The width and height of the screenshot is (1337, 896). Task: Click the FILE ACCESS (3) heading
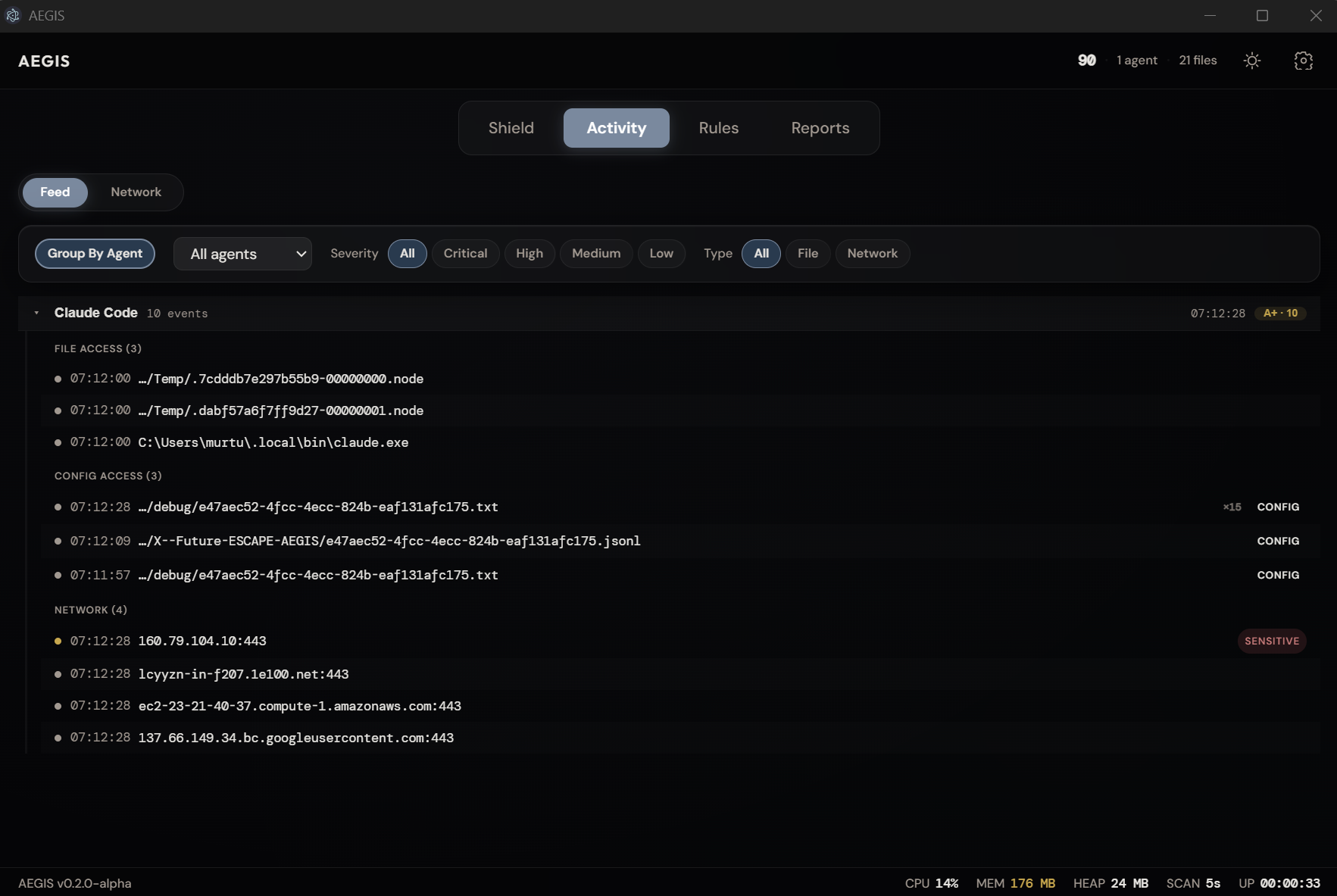click(x=98, y=348)
